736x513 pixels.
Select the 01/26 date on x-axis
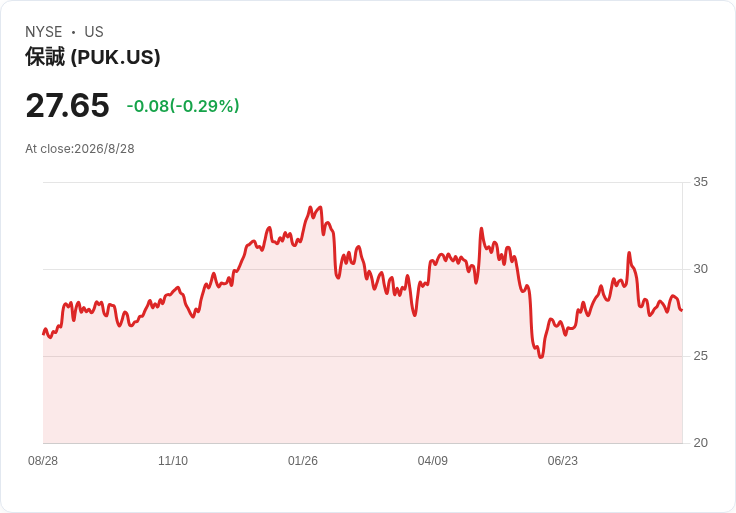click(303, 461)
